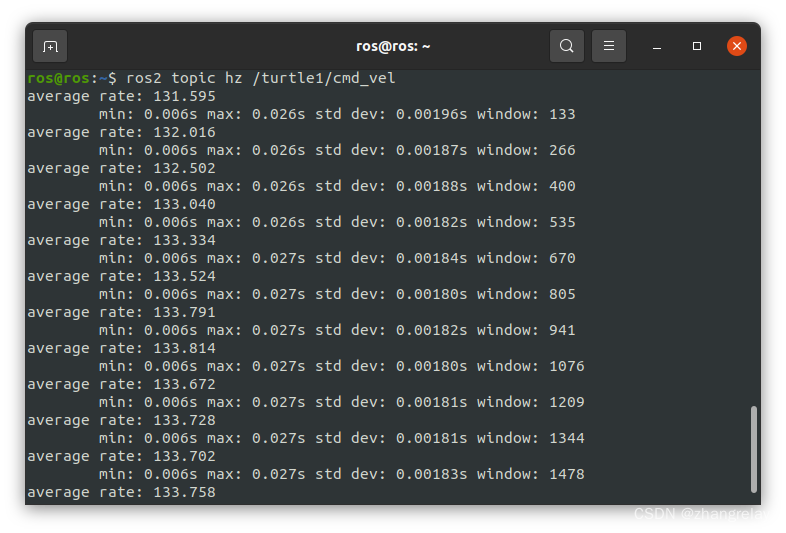Click the line with window: 805
The width and height of the screenshot is (786, 533).
coord(337,294)
